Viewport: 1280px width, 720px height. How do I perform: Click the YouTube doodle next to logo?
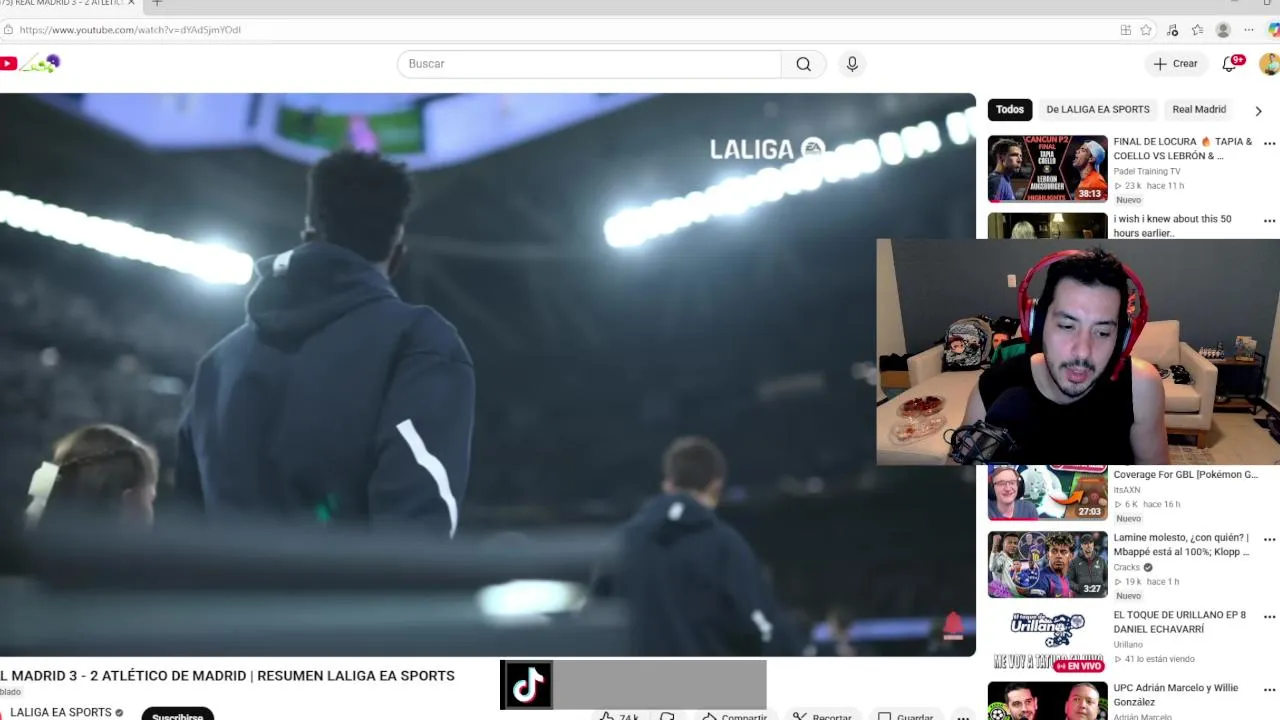41,64
